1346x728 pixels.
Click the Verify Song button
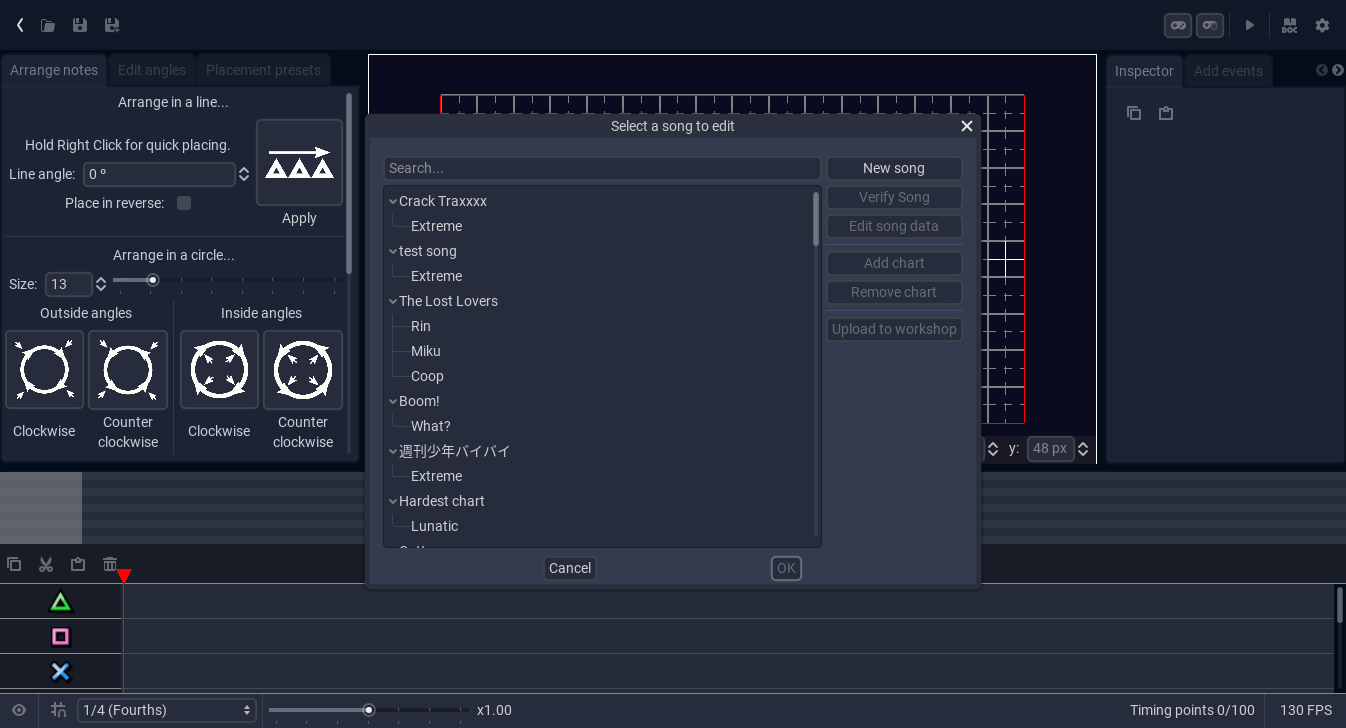(894, 197)
